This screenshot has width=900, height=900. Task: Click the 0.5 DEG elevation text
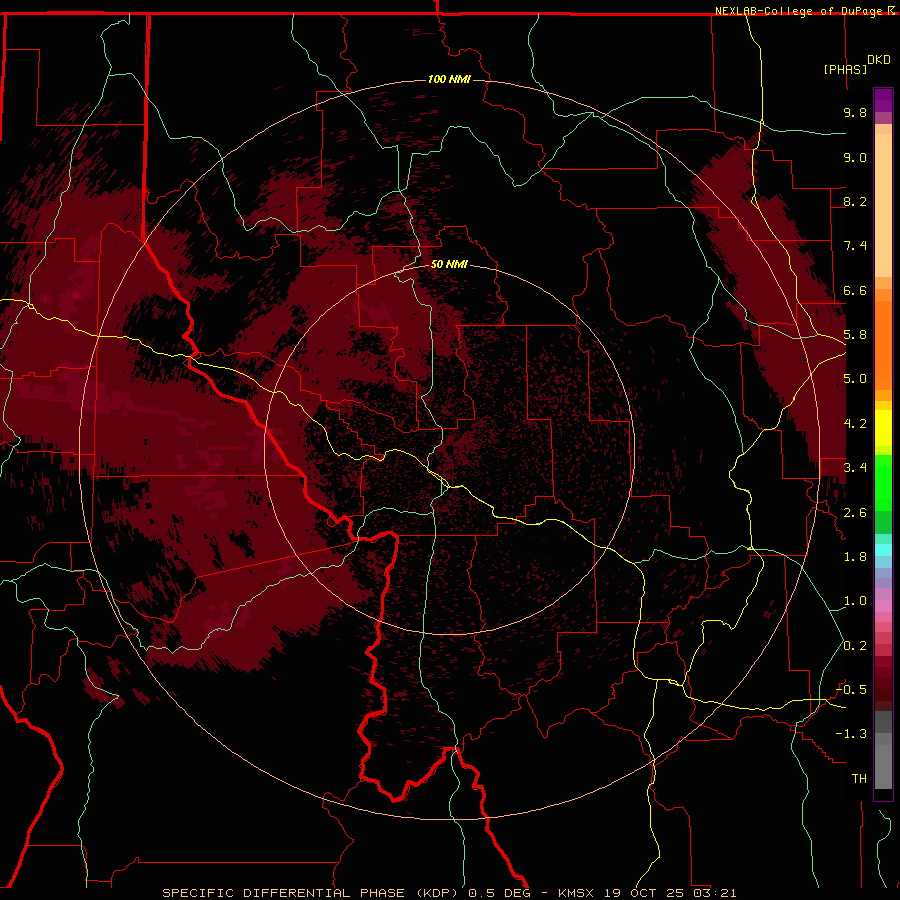tap(499, 893)
